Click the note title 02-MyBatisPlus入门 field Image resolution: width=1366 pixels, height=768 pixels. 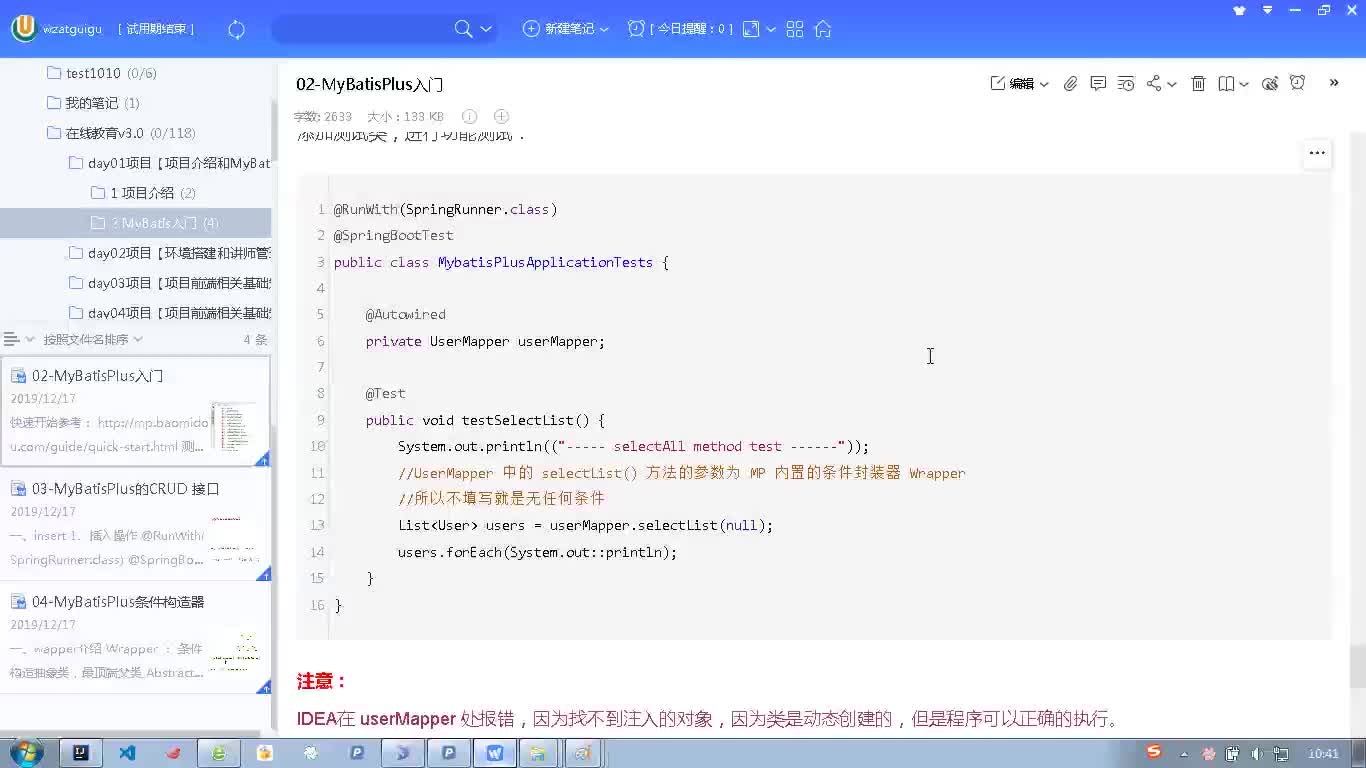tap(370, 84)
